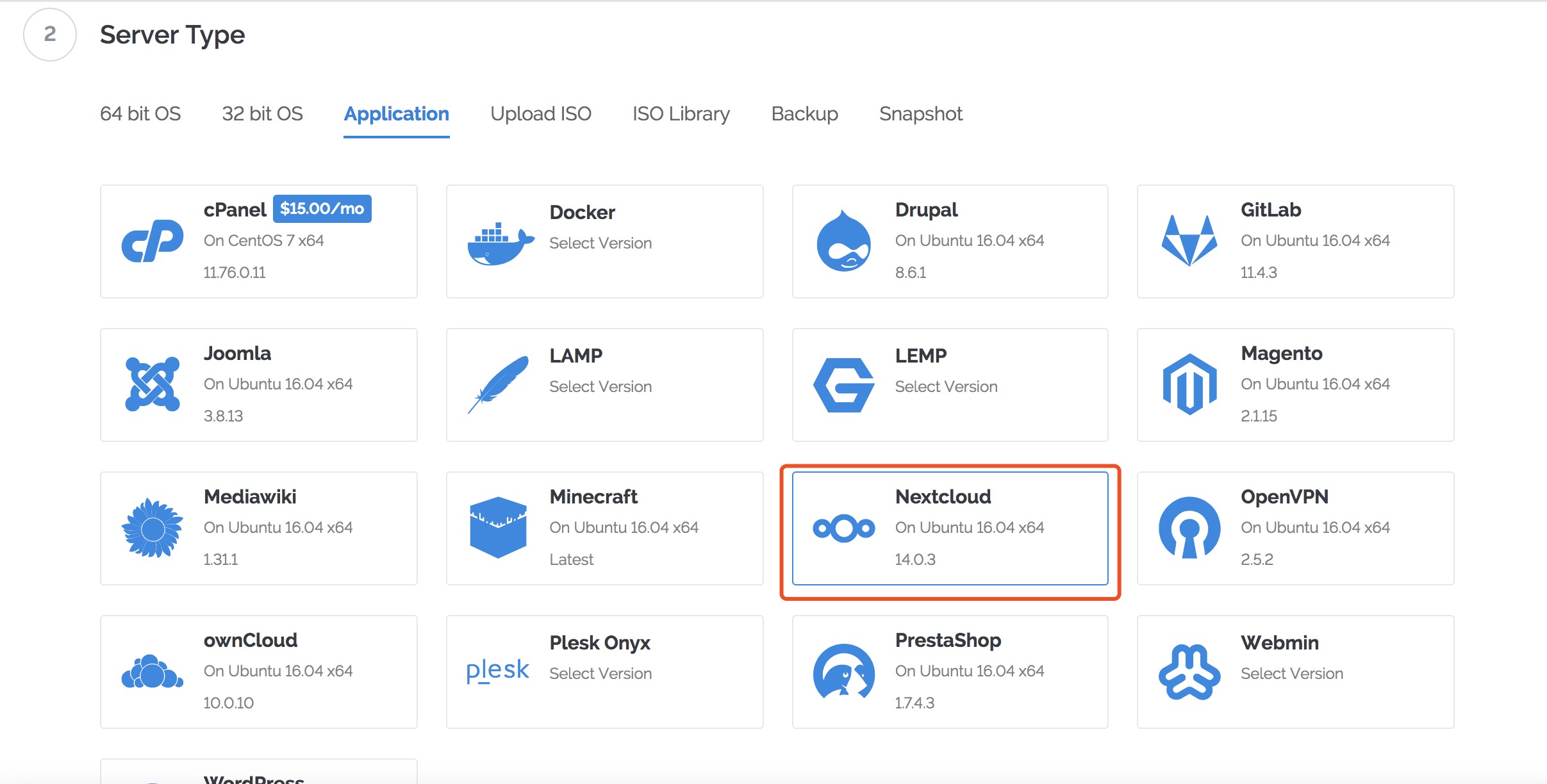The image size is (1547, 784).
Task: Switch to the Backup tab
Action: pyautogui.click(x=805, y=113)
